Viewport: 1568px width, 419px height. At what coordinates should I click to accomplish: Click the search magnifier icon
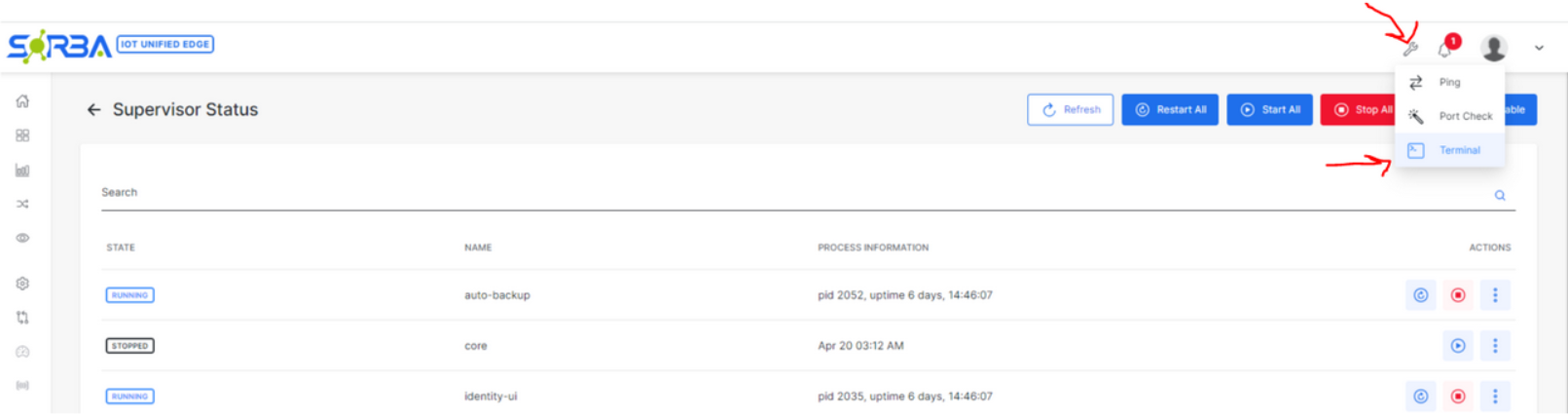pyautogui.click(x=1500, y=196)
